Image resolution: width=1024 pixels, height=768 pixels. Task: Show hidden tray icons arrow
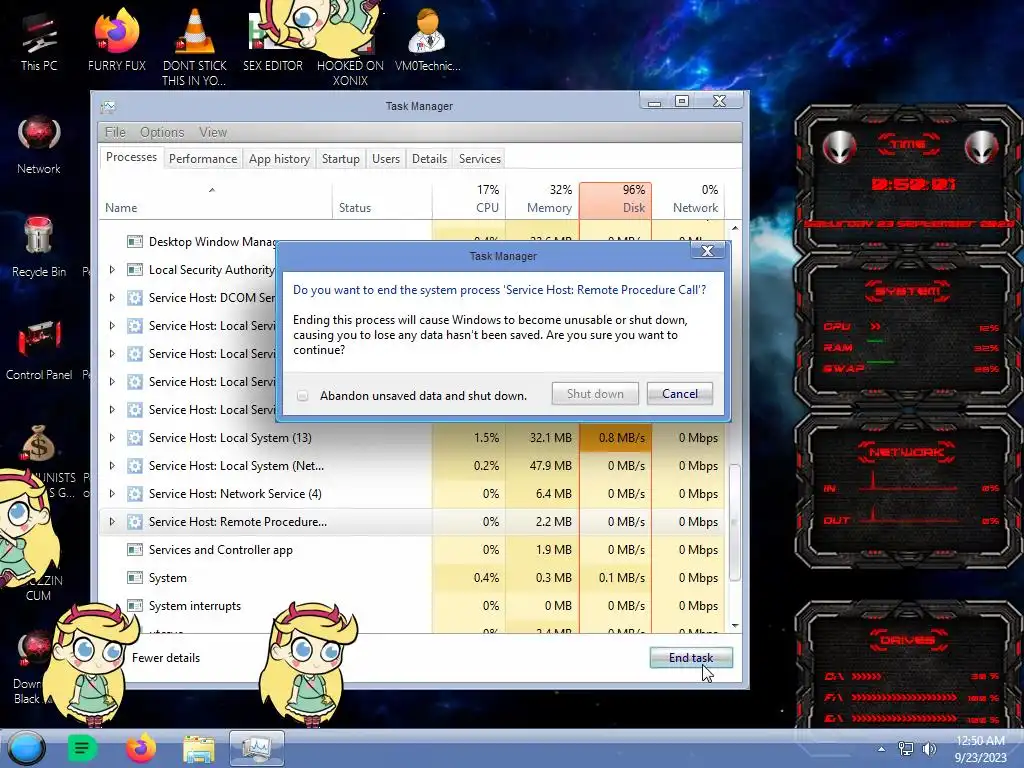881,749
